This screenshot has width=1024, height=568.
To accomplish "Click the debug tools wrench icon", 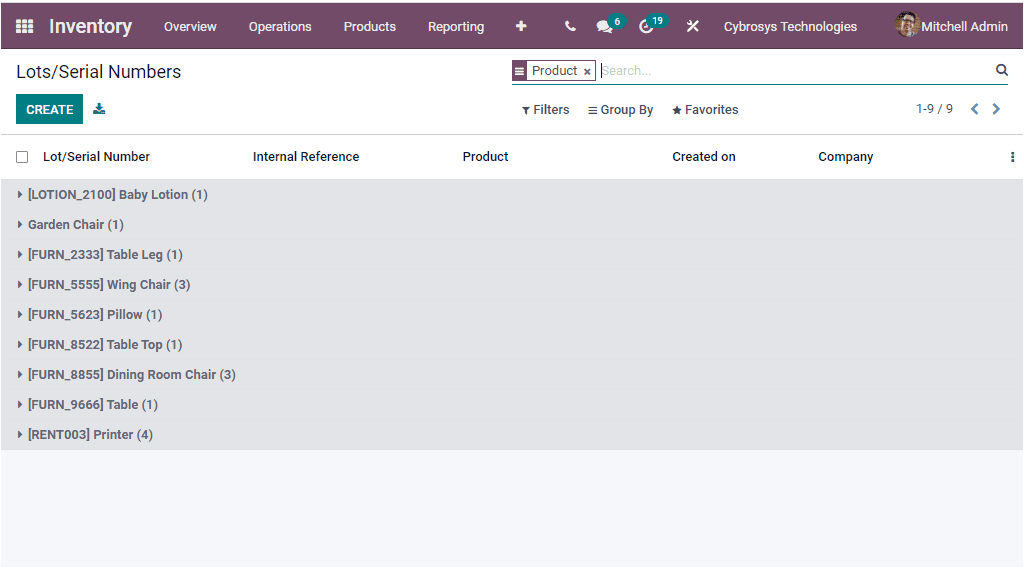I will (x=692, y=27).
